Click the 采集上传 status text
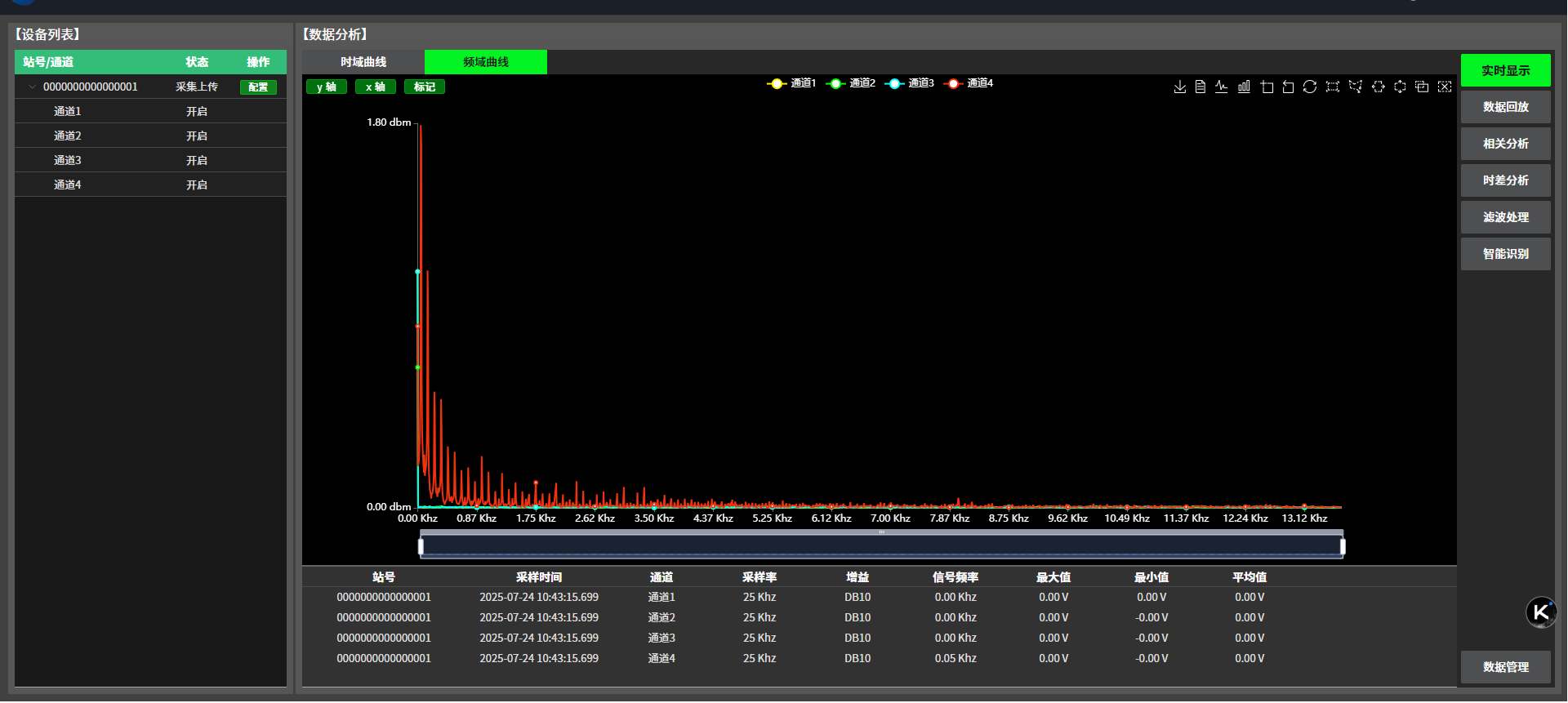 197,87
